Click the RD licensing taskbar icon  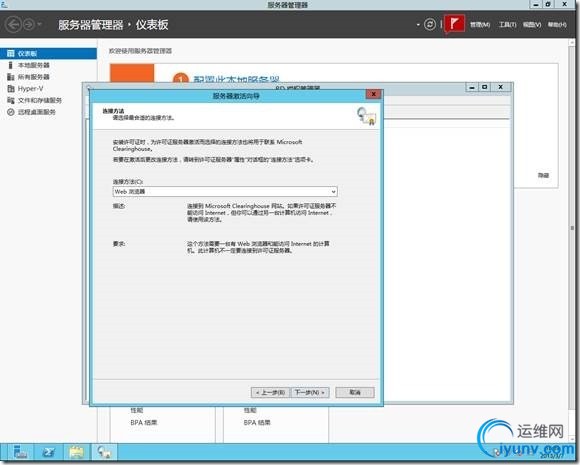coord(104,452)
